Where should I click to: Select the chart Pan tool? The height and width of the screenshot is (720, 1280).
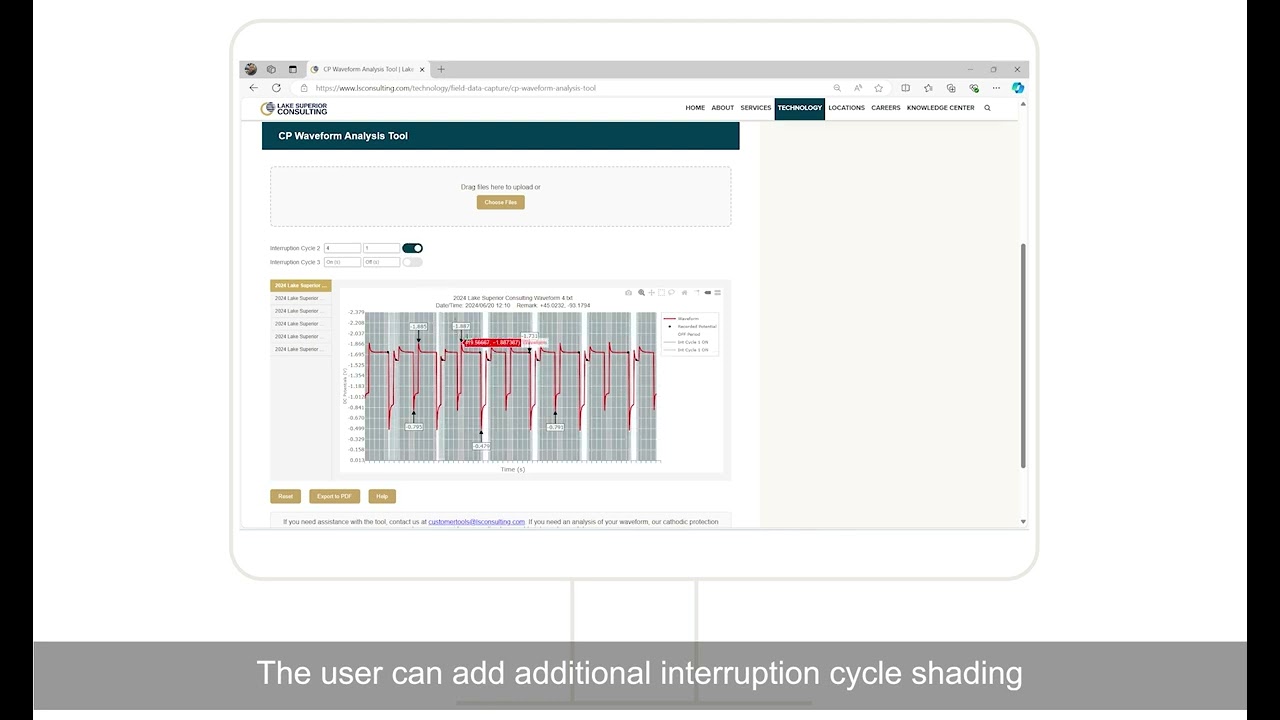651,293
